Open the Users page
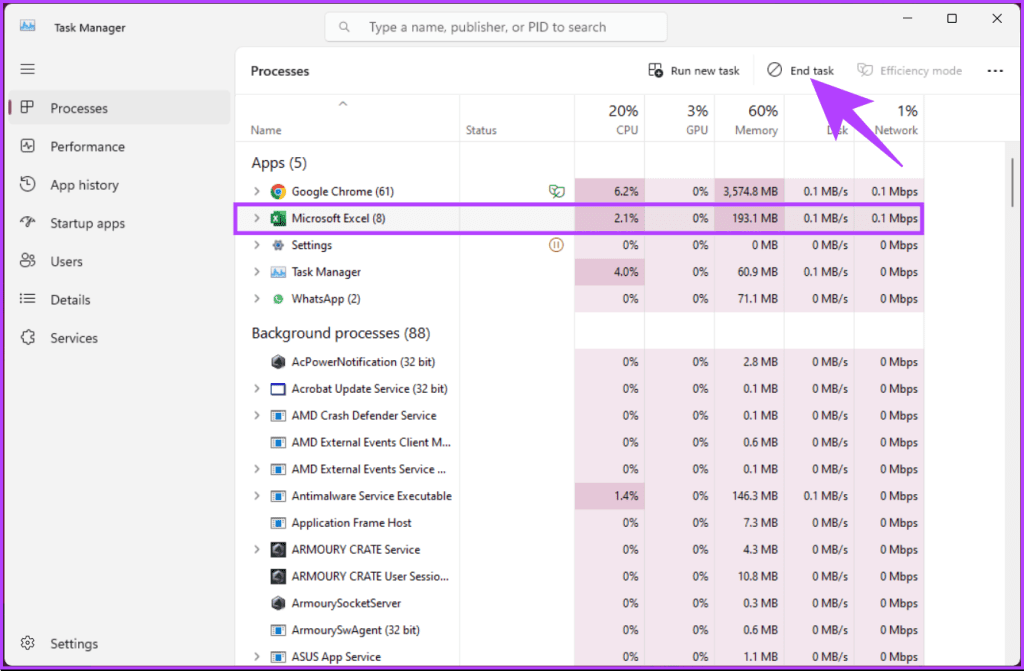Viewport: 1024px width, 671px height. [x=120, y=261]
